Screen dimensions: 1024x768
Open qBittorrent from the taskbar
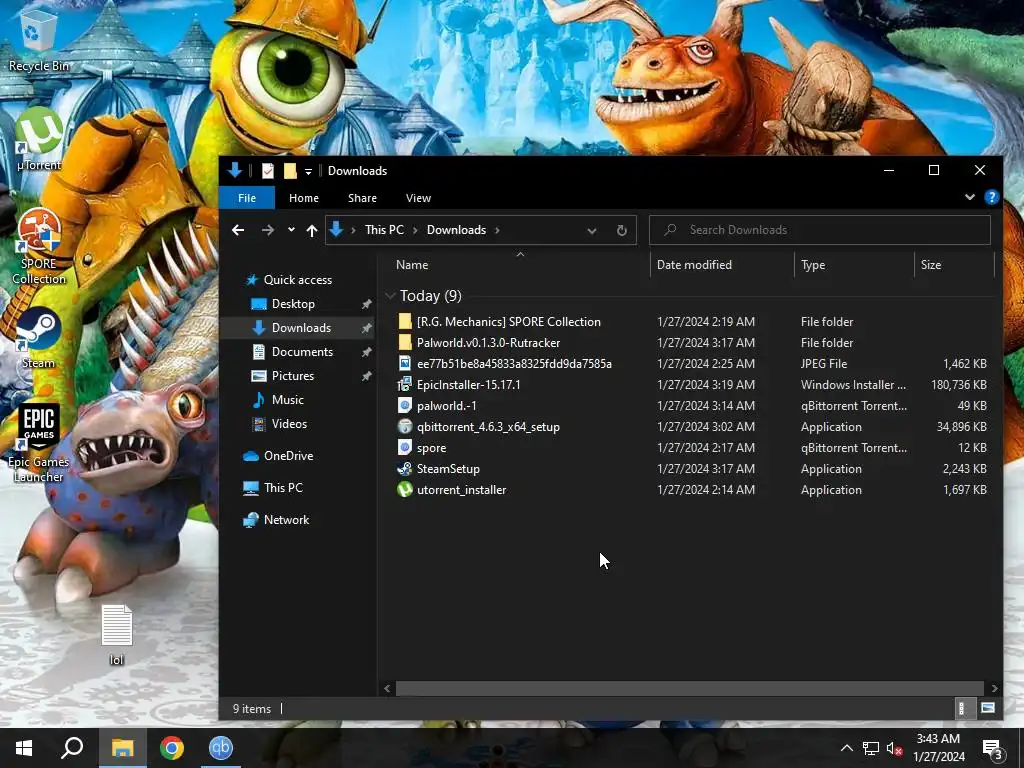tap(221, 748)
